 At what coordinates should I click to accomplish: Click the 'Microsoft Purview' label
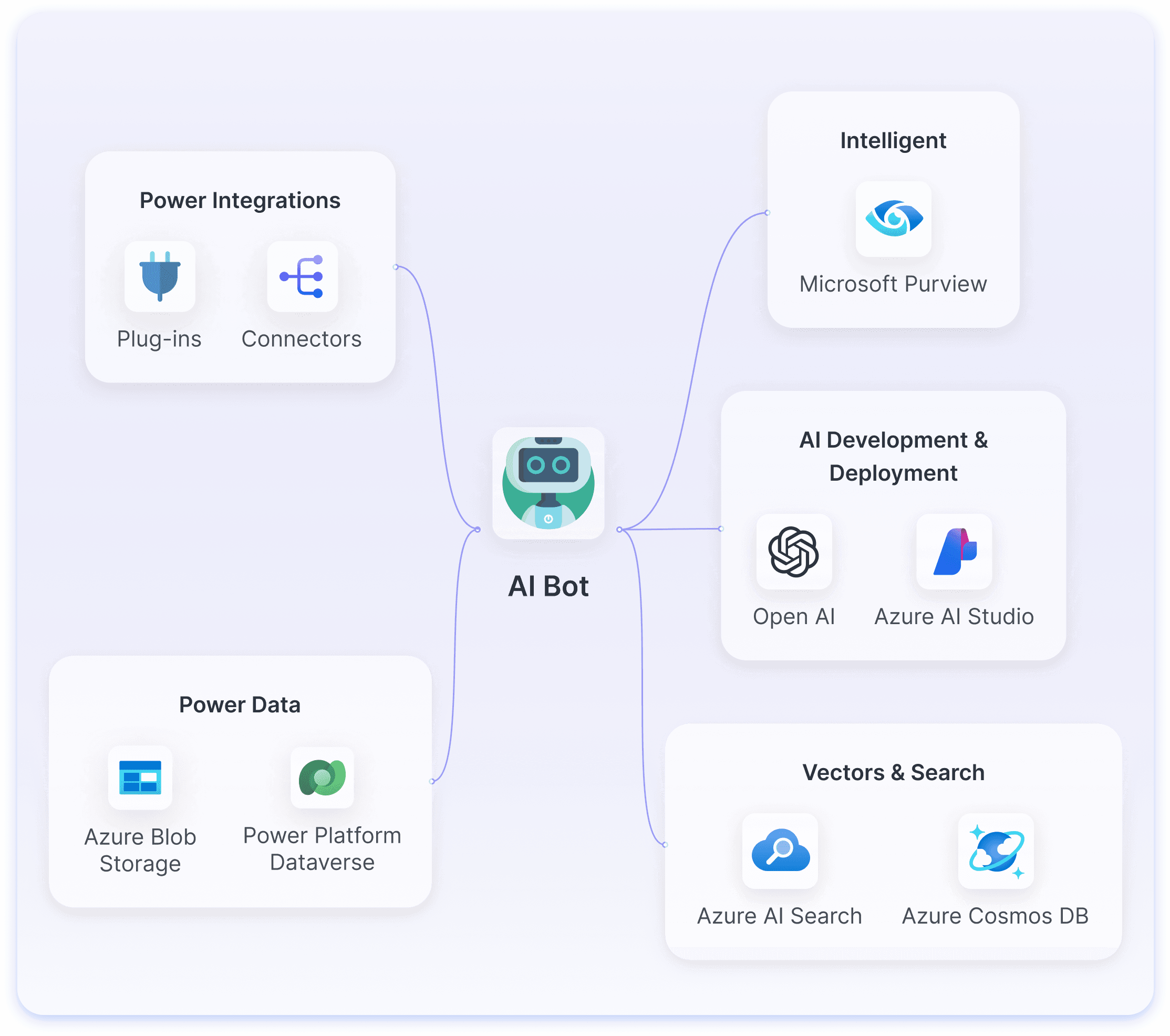894,284
